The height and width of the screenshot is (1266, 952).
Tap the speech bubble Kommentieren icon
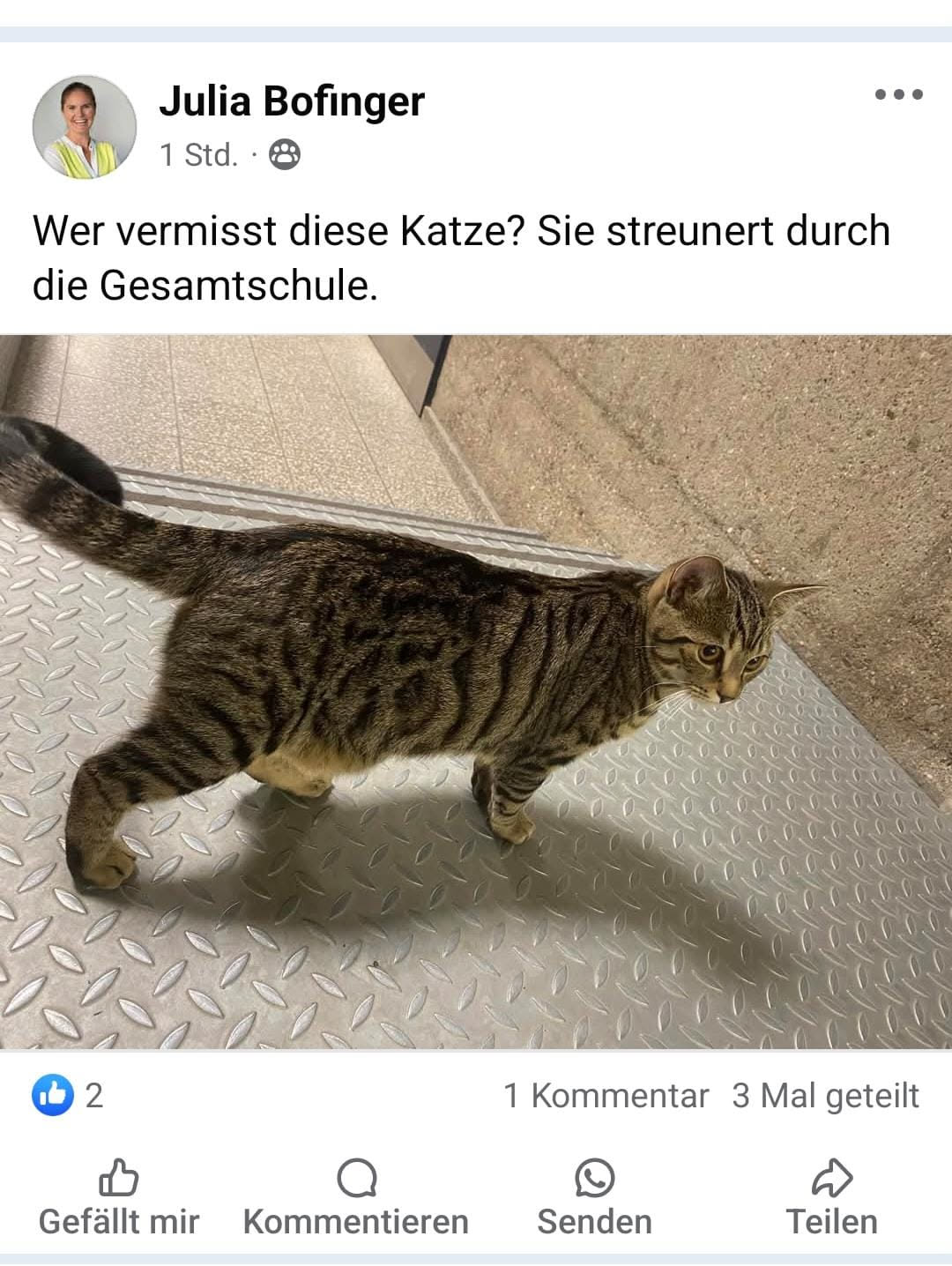tap(356, 1178)
